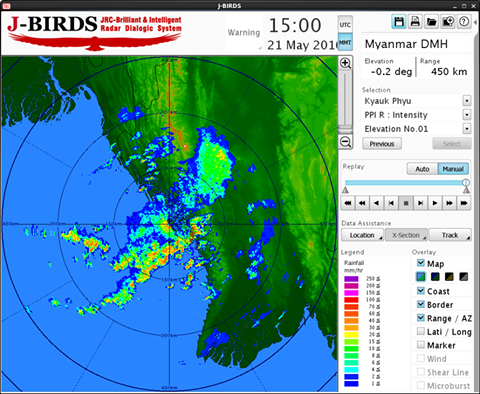Click the yellow 20 legend swatch
Viewport: 480px width, 394px height.
351,335
